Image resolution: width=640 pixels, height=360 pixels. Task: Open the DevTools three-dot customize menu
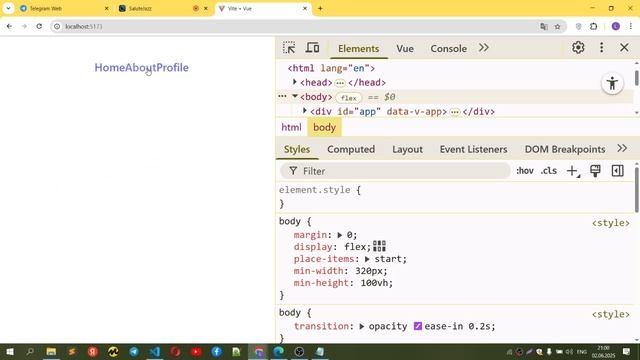click(x=601, y=48)
